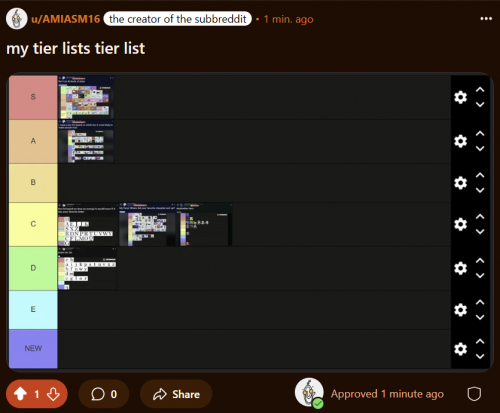Open settings gear for D tier row
500x413 pixels.
click(x=461, y=268)
